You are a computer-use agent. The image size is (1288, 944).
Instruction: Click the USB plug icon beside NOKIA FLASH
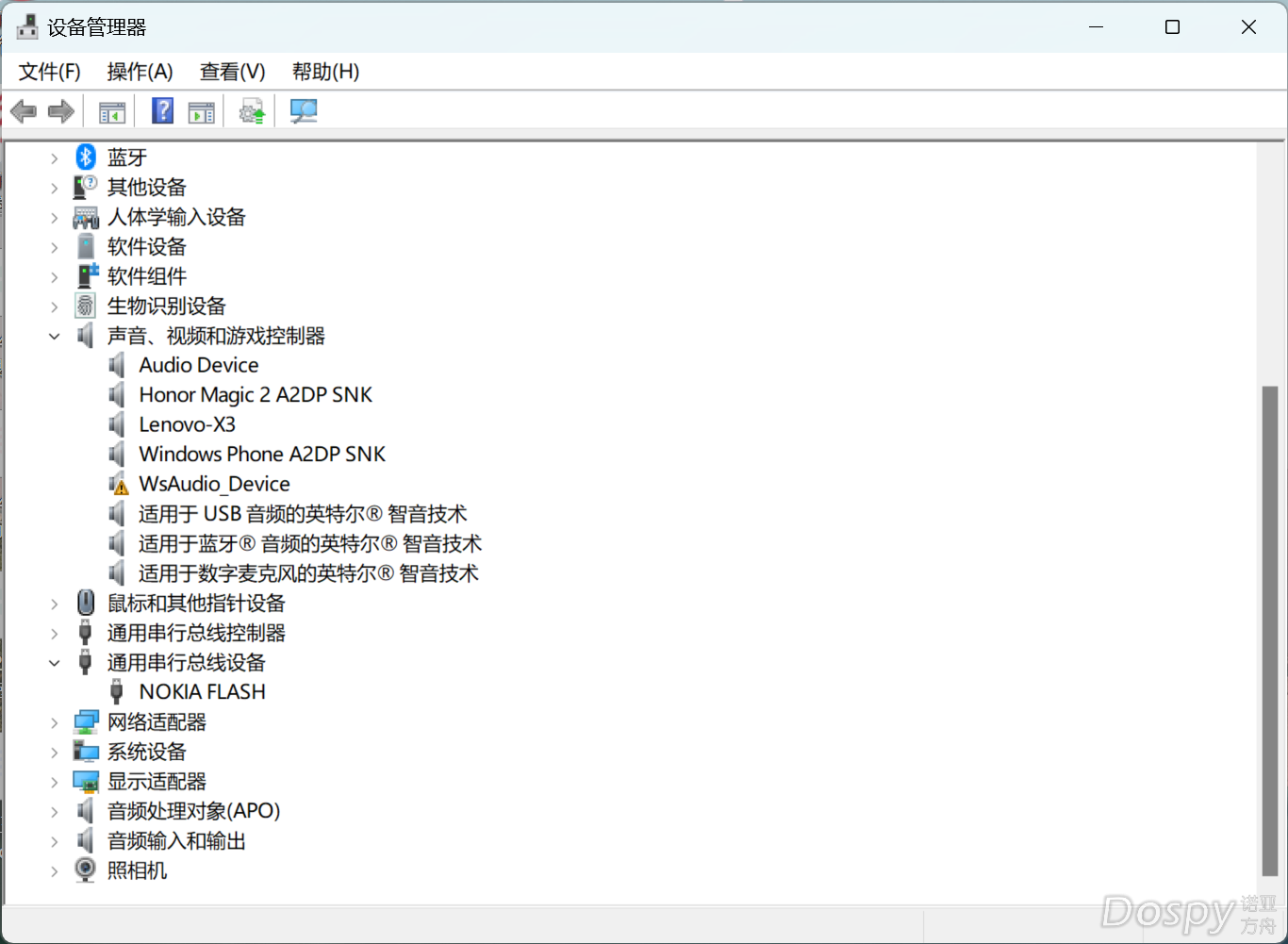pos(117,692)
